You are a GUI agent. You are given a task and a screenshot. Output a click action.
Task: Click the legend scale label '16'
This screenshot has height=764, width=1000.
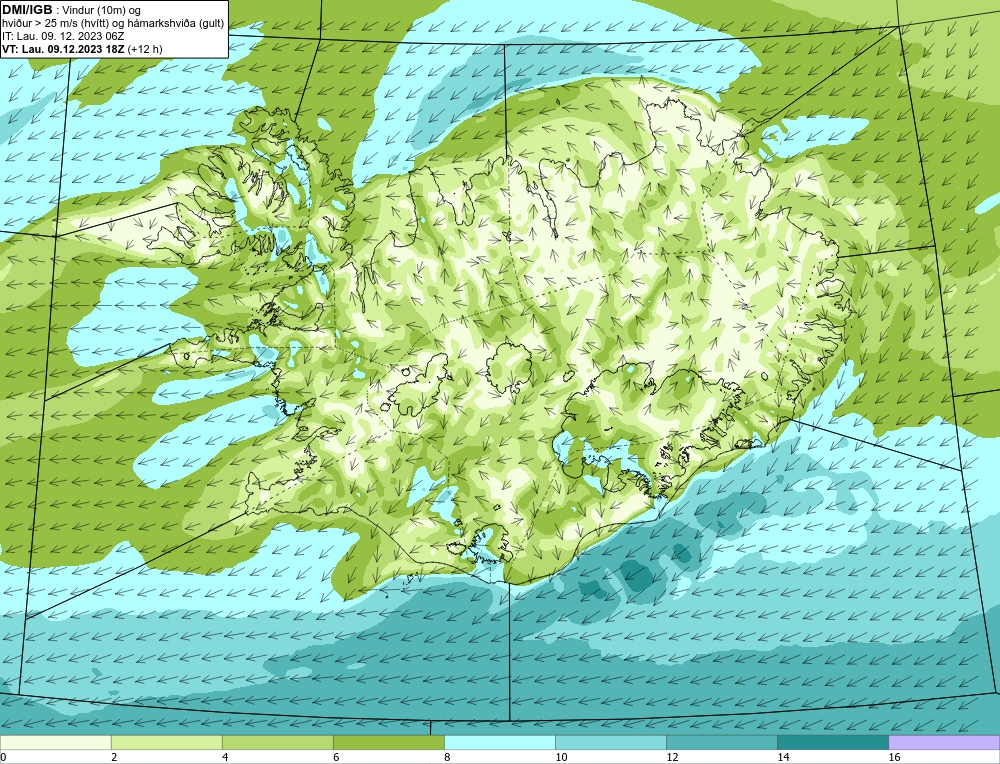(x=894, y=757)
